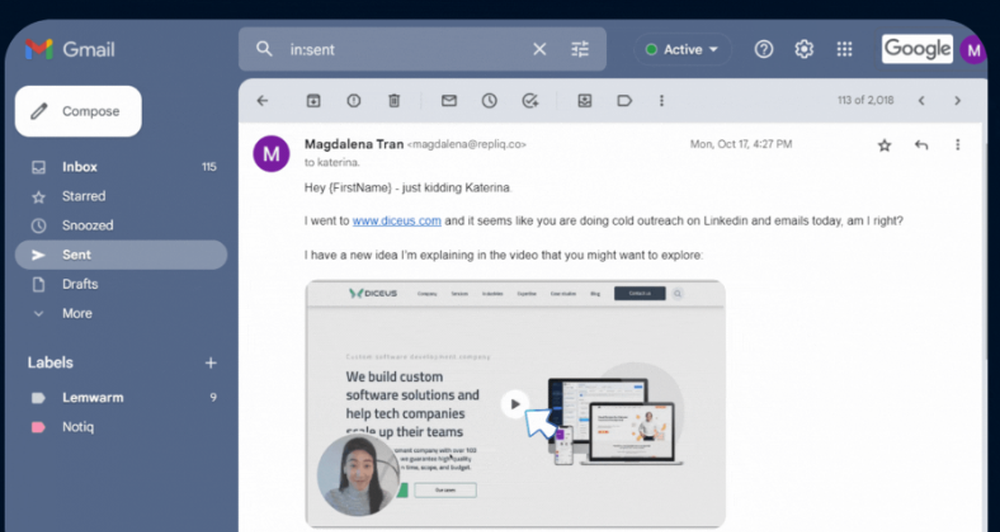Viewport: 1000px width, 532px height.
Task: Snooze this email with clock icon
Action: pos(489,101)
